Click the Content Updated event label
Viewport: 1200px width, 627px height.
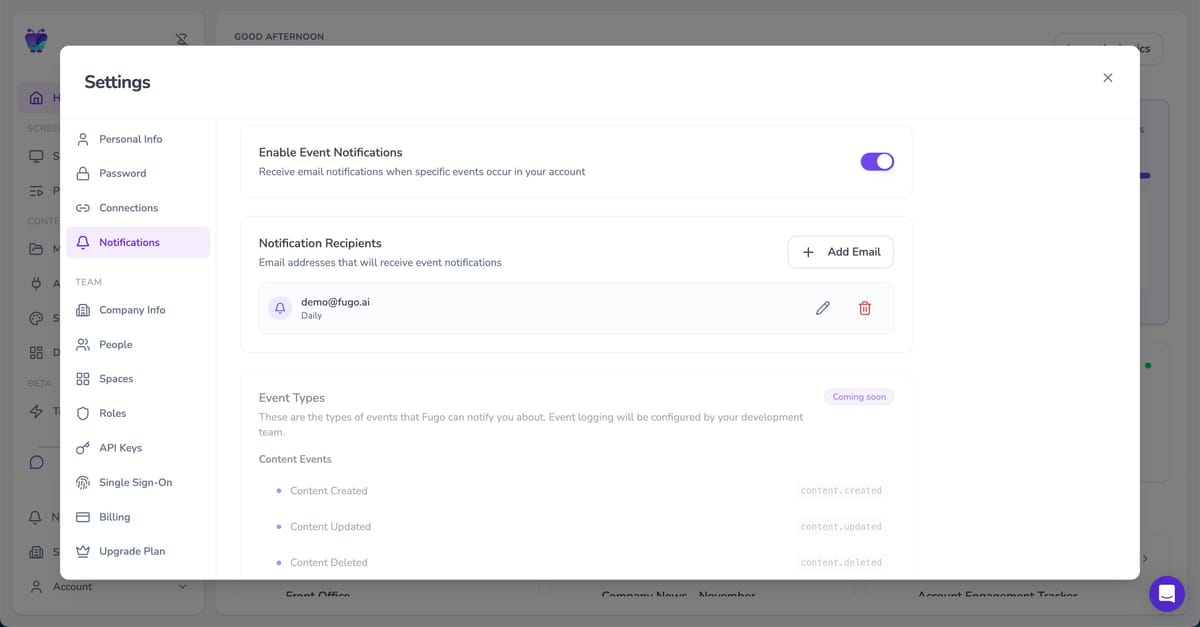pyautogui.click(x=330, y=527)
